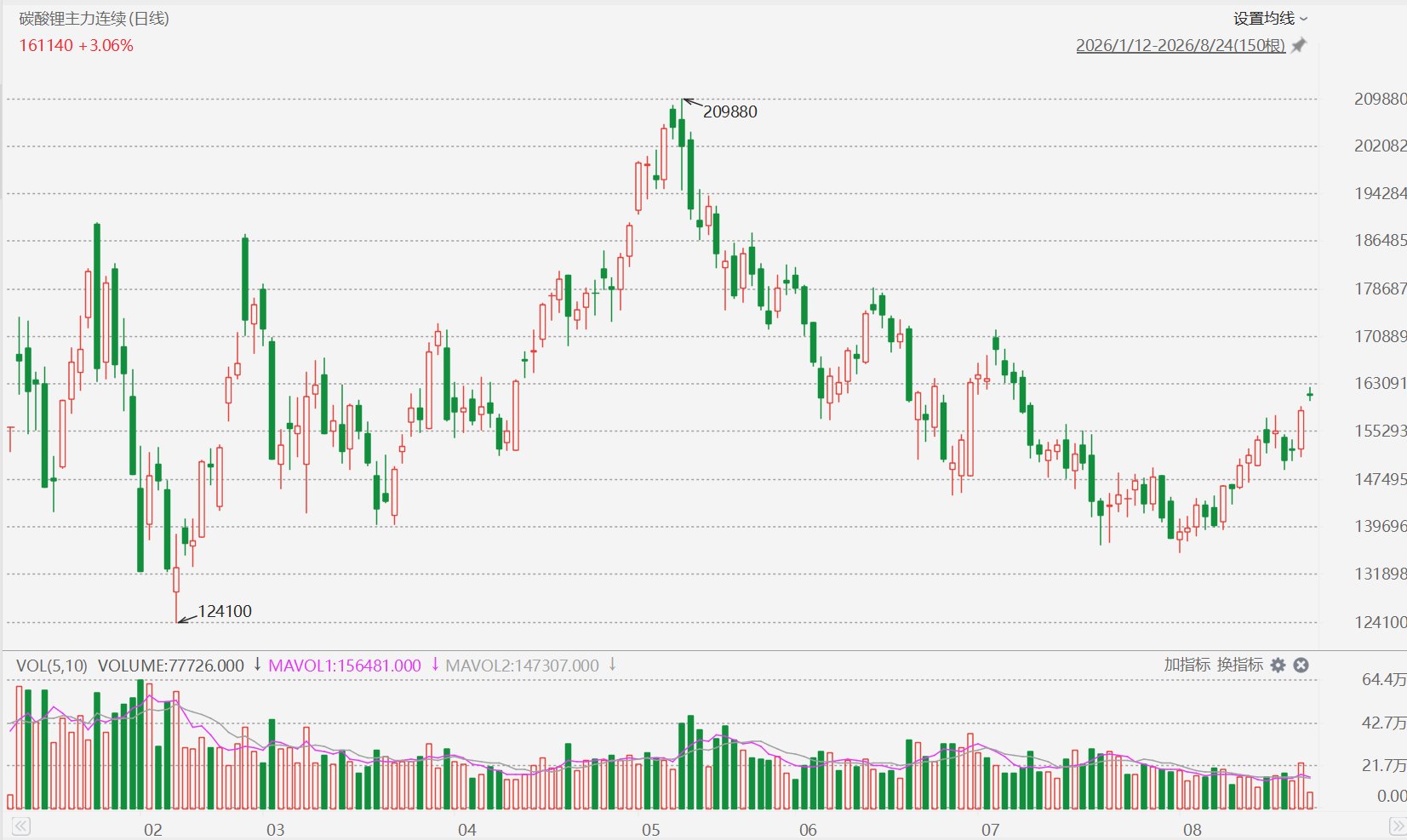Expand the 设置均线 dropdown

[x=1271, y=19]
